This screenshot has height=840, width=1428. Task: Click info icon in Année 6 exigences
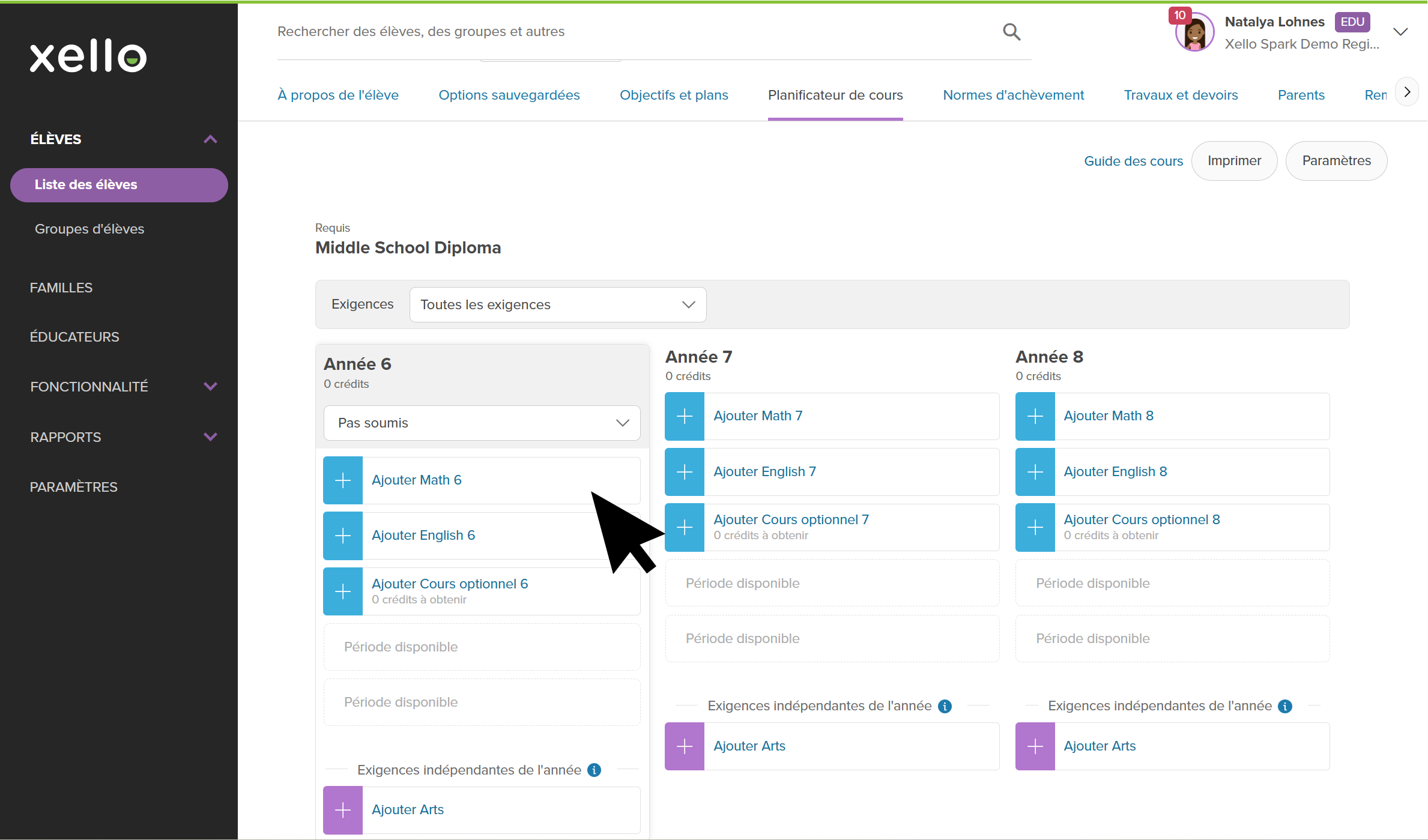click(x=594, y=770)
